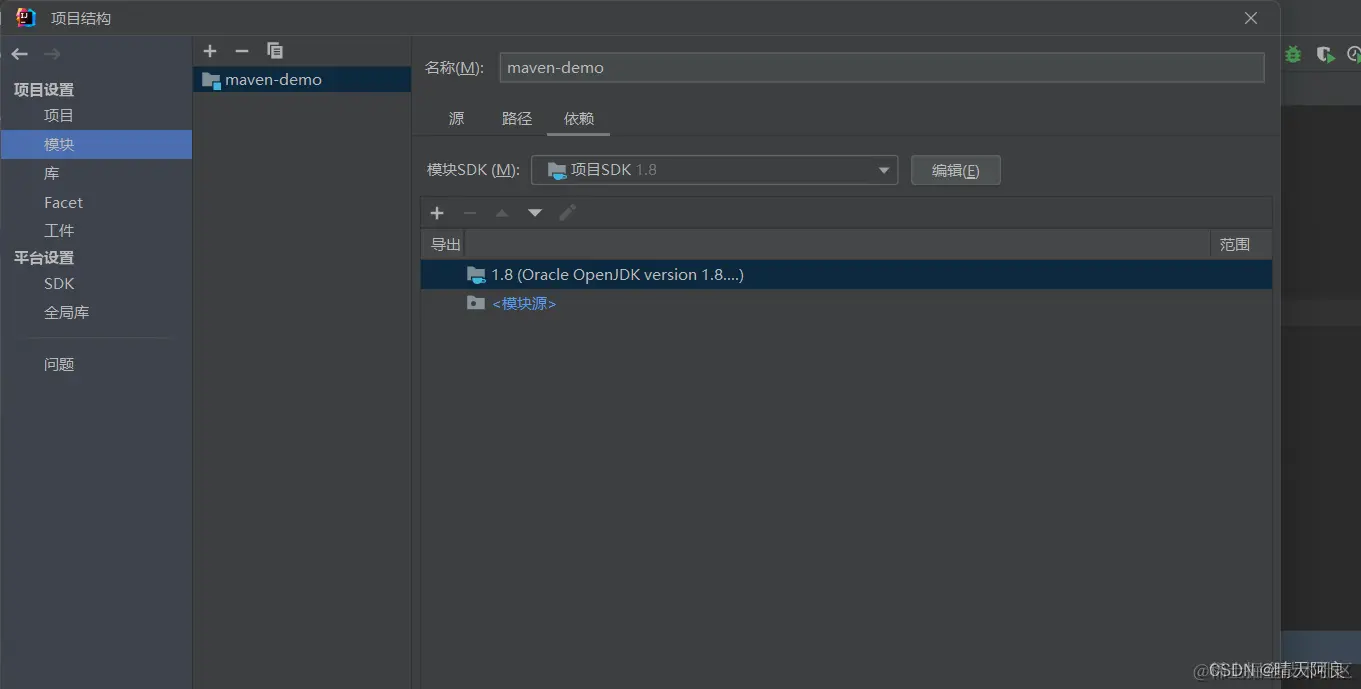This screenshot has width=1361, height=689.
Task: Add a new module with plus icon
Action: [x=210, y=51]
